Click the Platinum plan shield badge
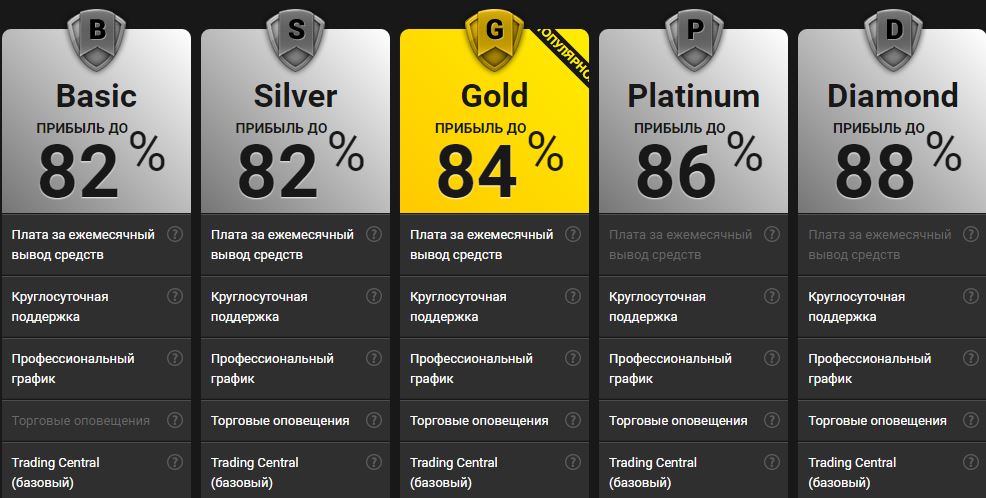Screen dimensions: 986x498 point(694,39)
